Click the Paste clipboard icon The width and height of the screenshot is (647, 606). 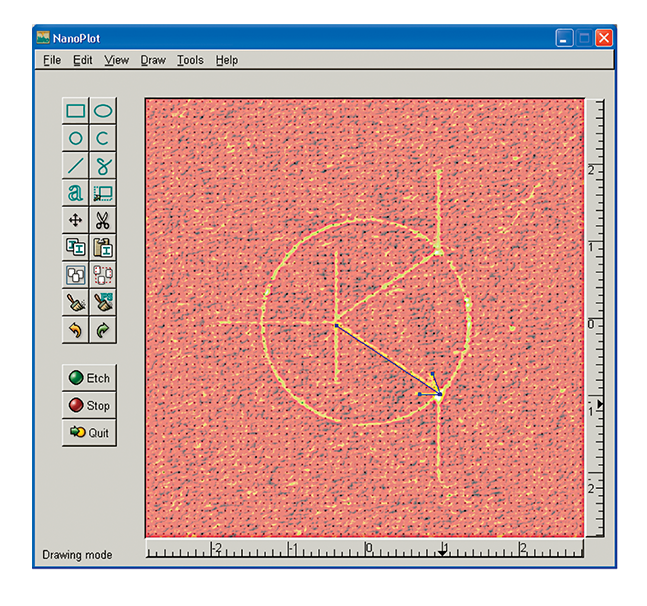[x=103, y=246]
